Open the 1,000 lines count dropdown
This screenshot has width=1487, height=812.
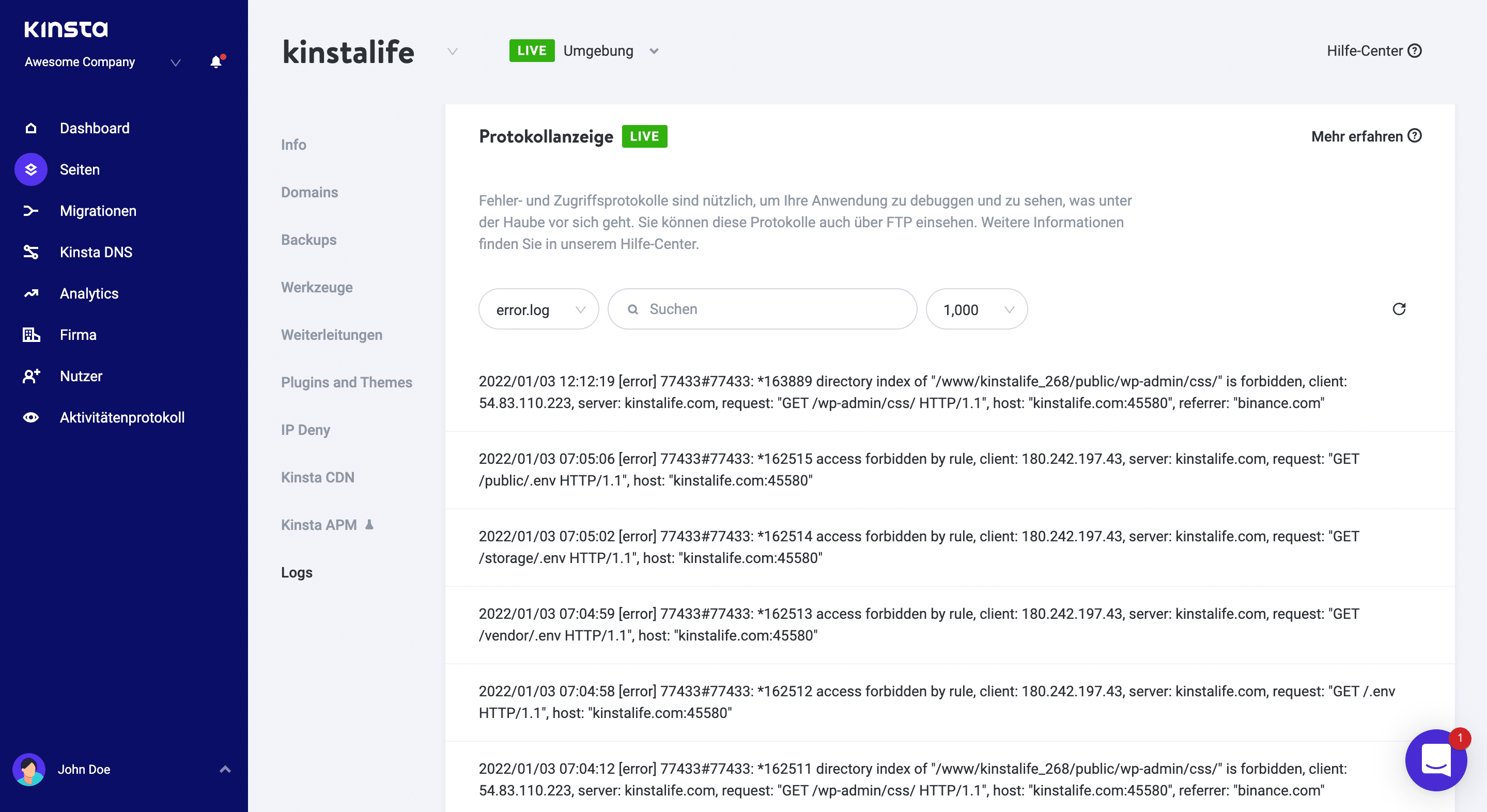click(x=976, y=309)
